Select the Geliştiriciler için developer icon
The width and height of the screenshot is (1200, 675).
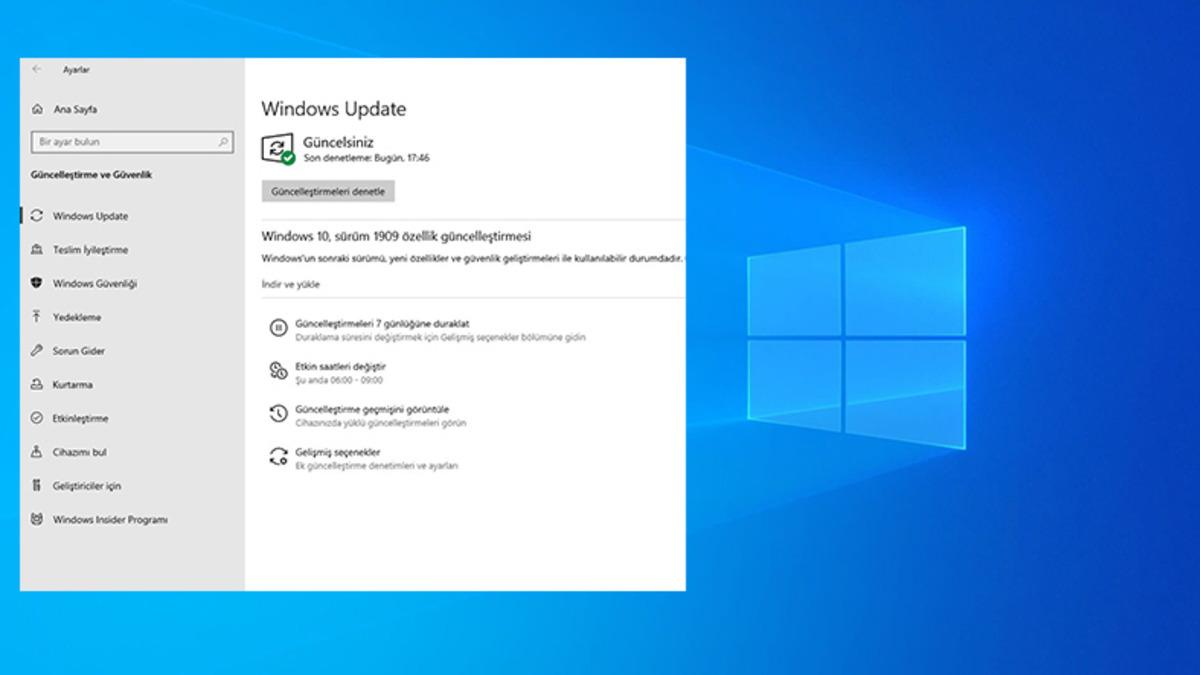37,486
